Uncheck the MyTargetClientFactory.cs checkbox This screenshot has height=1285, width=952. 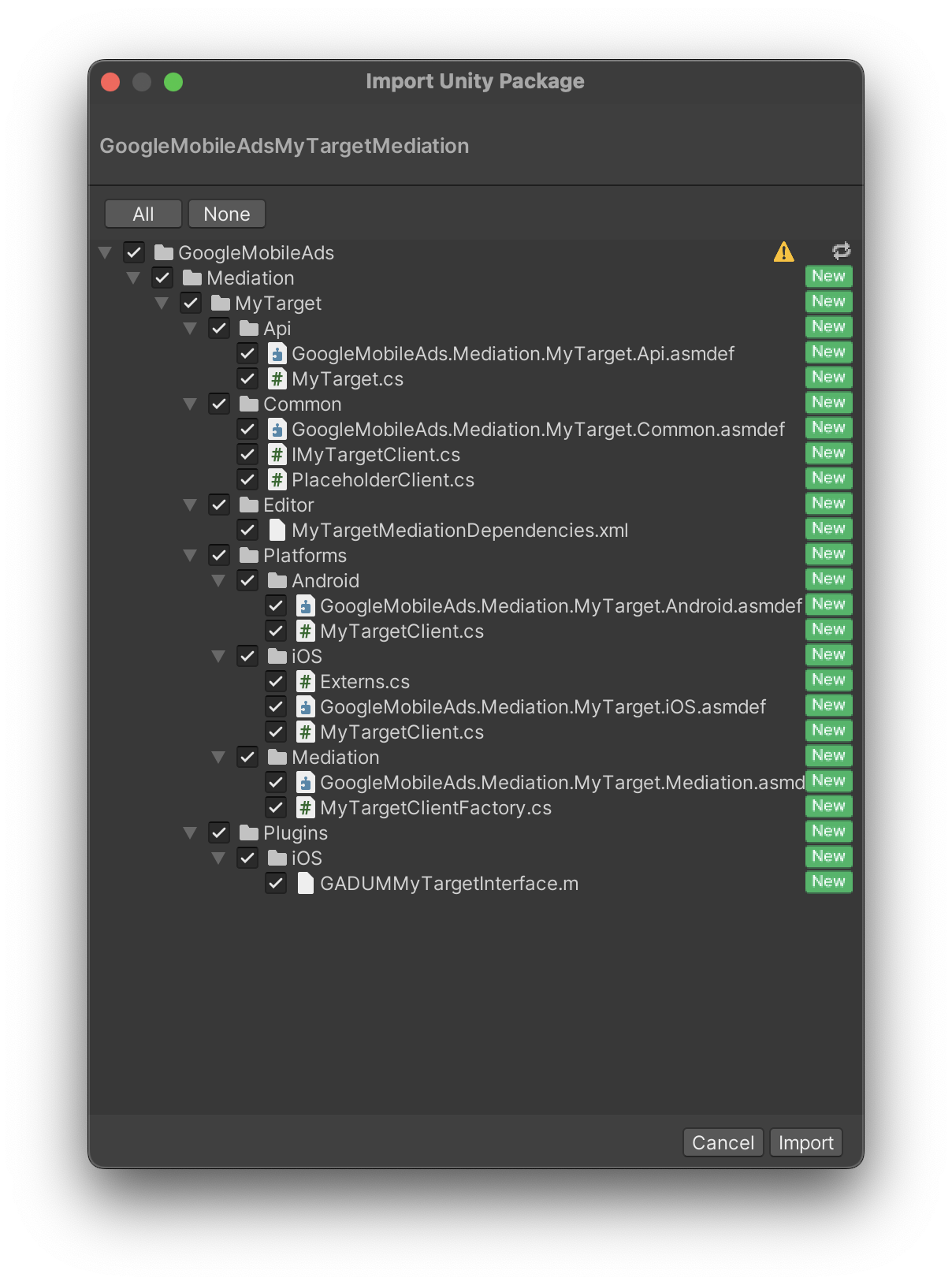pyautogui.click(x=276, y=808)
